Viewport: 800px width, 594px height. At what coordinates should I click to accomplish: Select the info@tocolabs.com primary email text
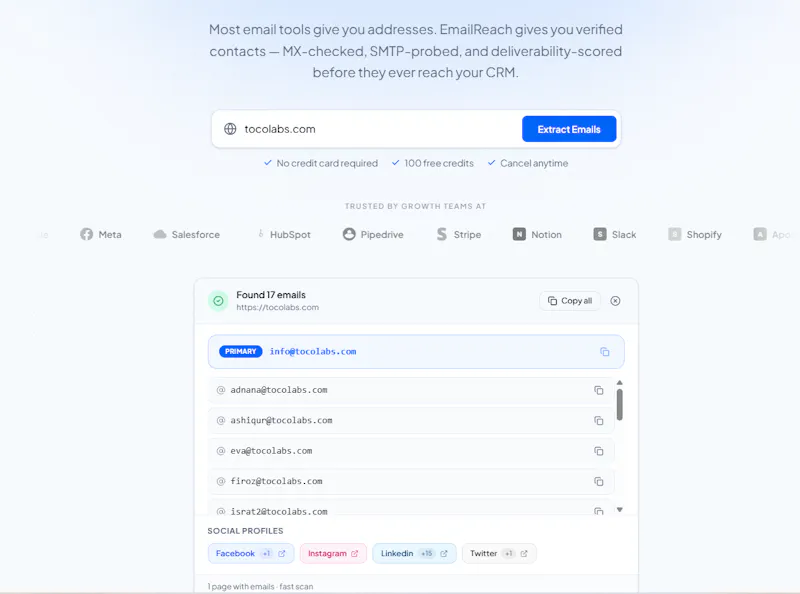pos(313,352)
